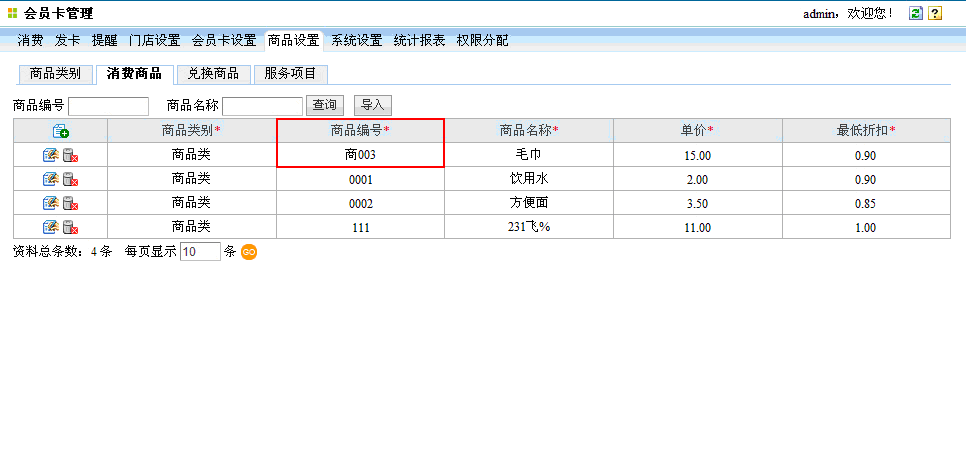Delete the 方便面 product row
This screenshot has height=452, width=966.
coord(70,203)
